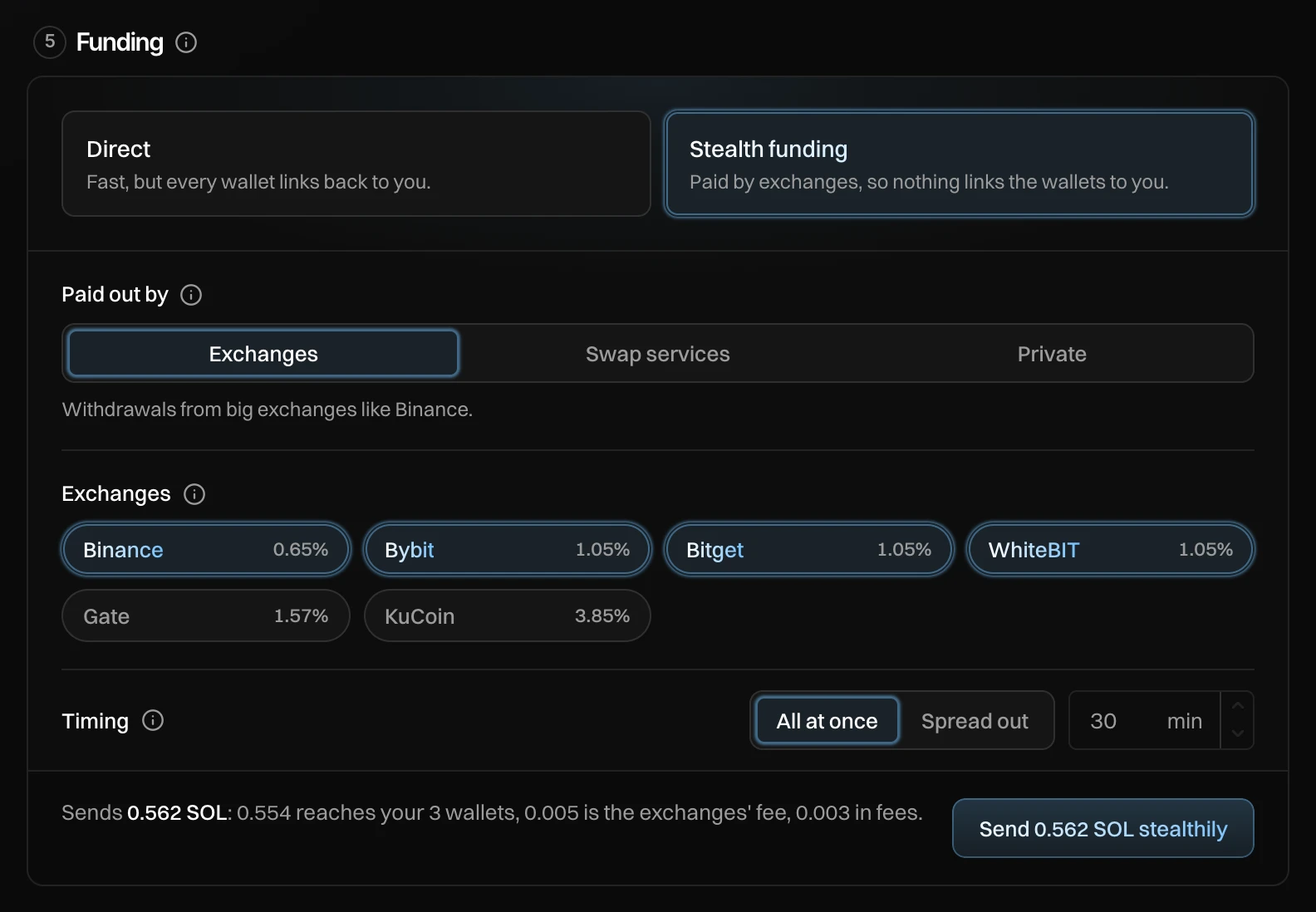Set timing to All at once
The image size is (1316, 912).
pyautogui.click(x=827, y=721)
